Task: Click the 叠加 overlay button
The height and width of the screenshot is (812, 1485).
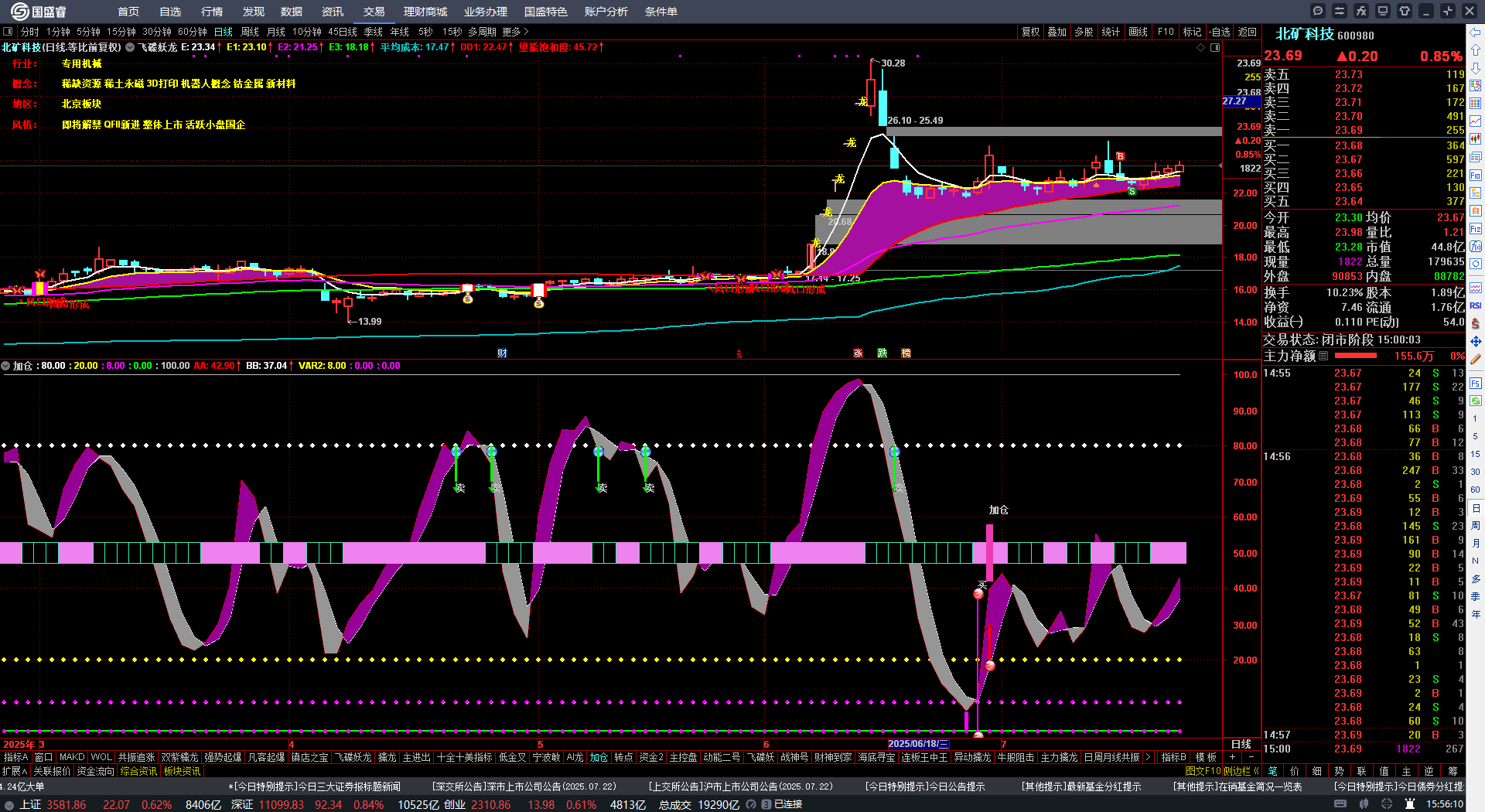Action: pos(1057,32)
